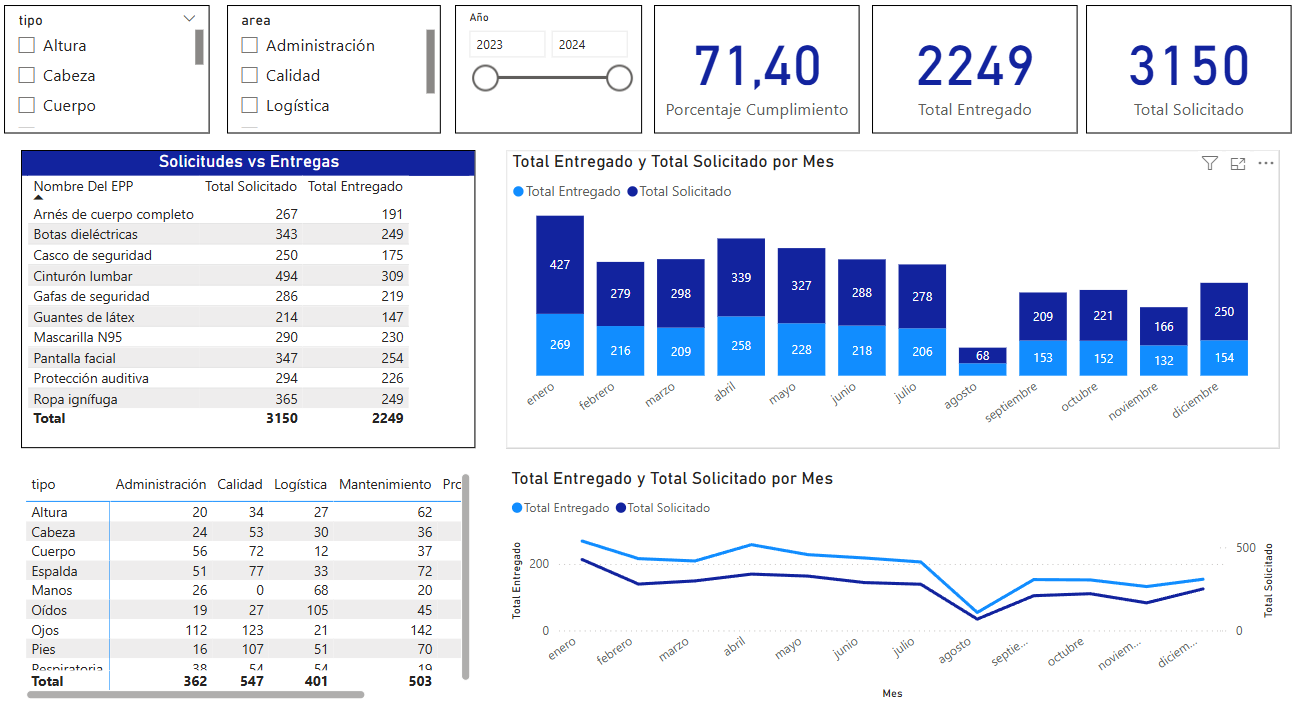Toggle the Logística area checkbox
Screen dimensions: 1306x723
(250, 106)
